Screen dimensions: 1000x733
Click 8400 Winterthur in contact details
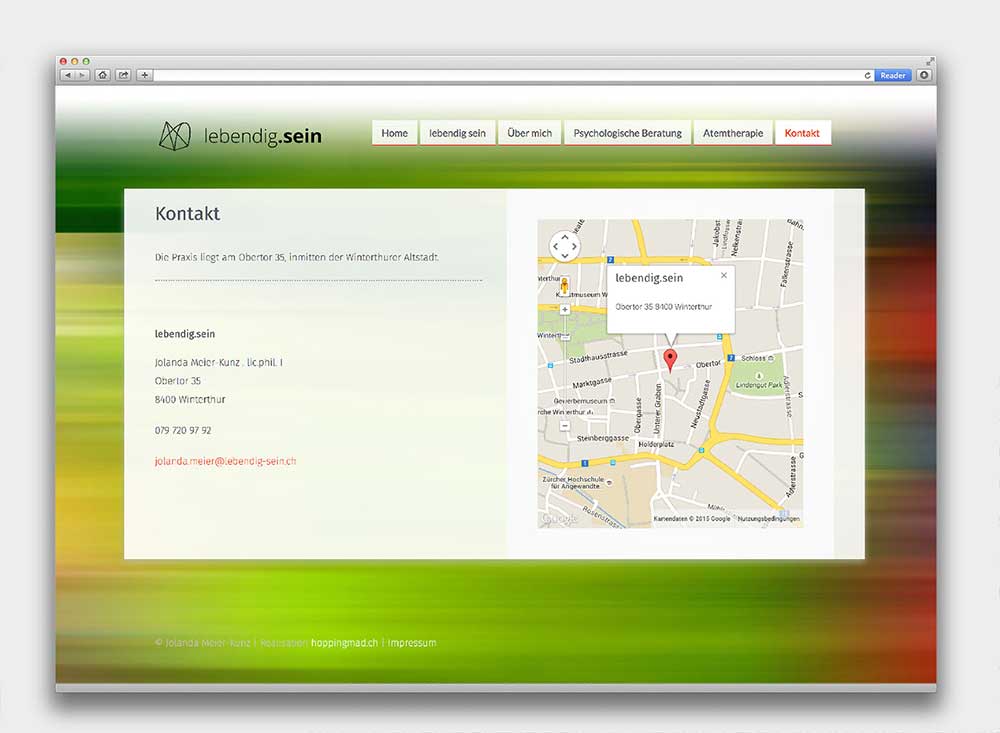[x=190, y=399]
